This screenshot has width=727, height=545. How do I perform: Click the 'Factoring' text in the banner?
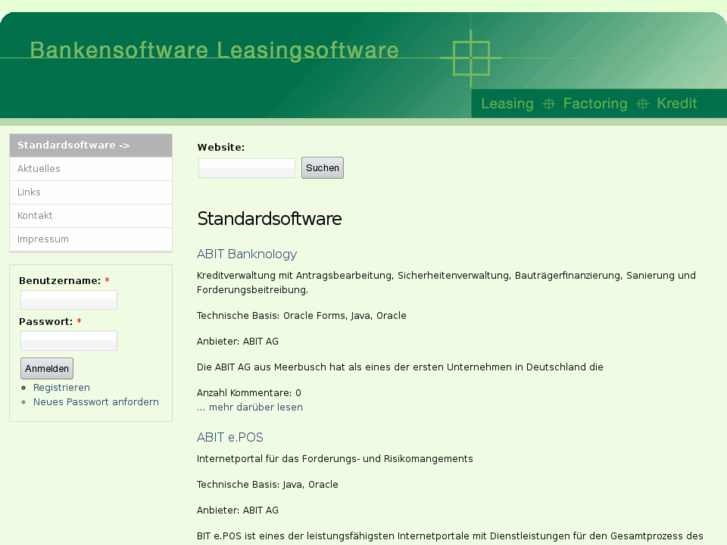(x=595, y=103)
